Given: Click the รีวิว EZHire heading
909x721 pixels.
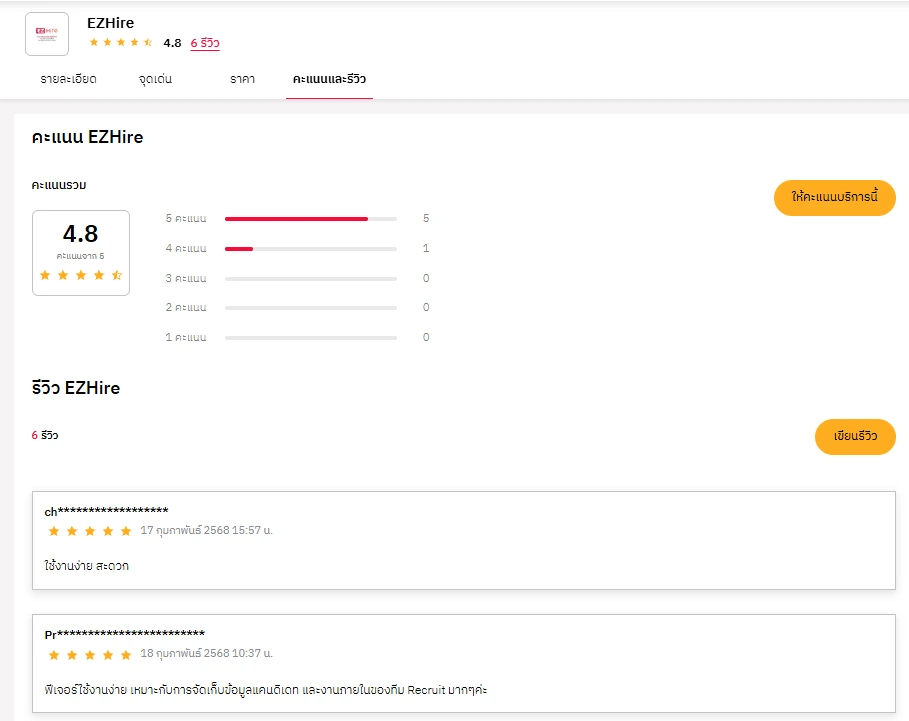Looking at the screenshot, I should pos(76,388).
